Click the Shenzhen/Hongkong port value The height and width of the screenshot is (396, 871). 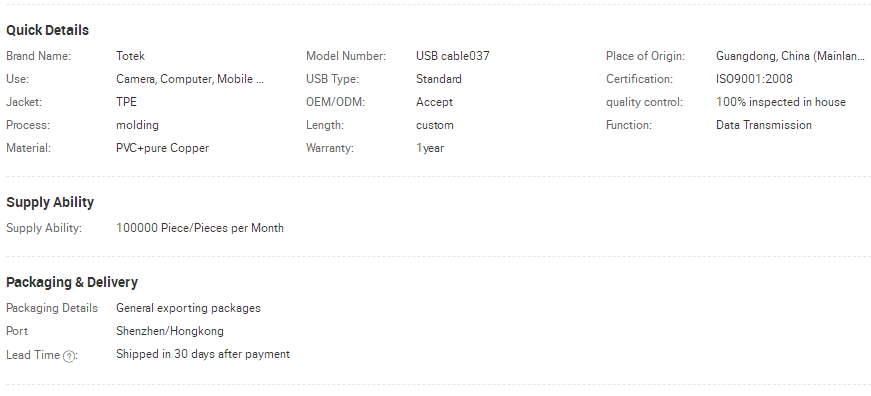170,331
